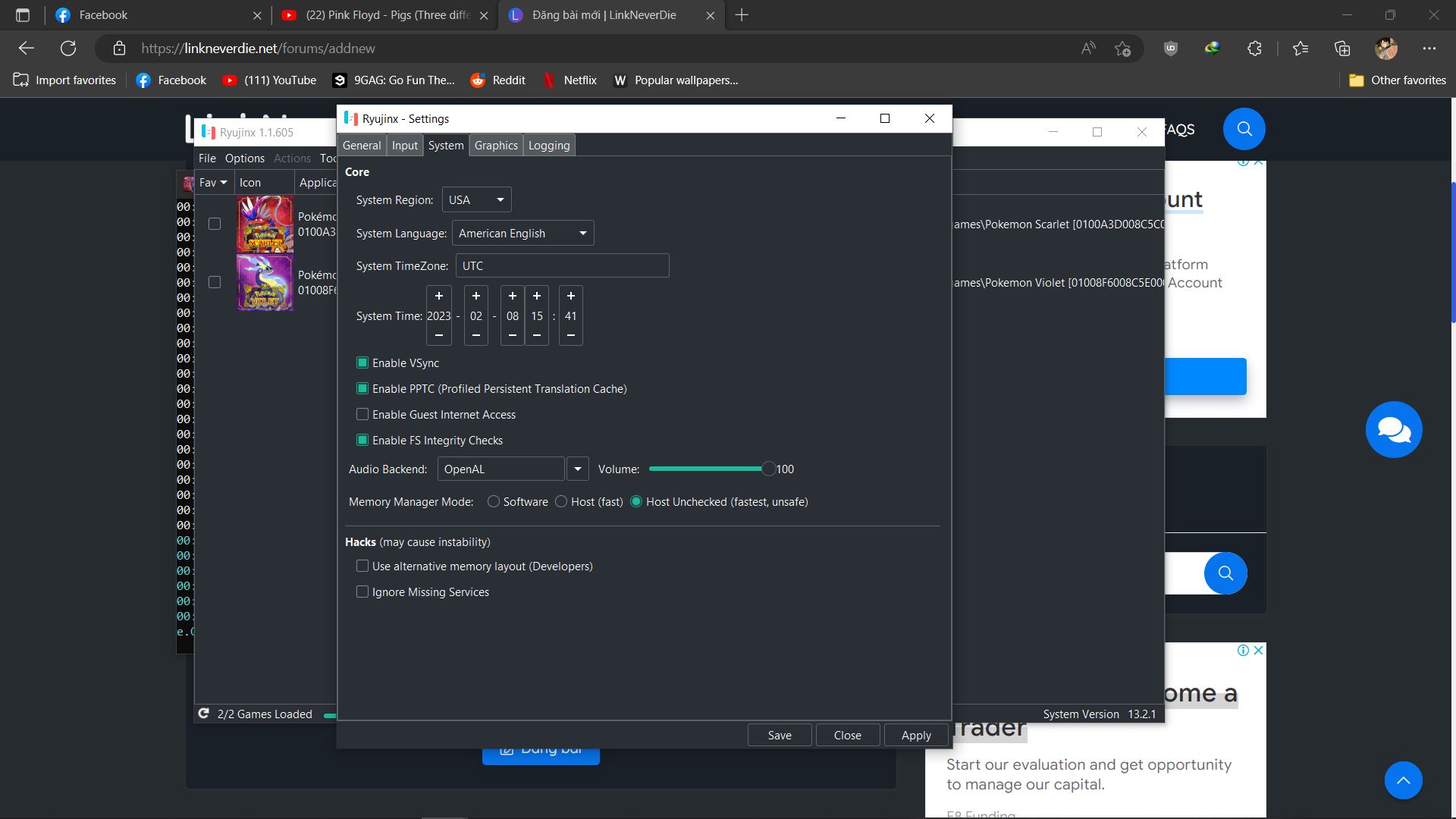Disable the Enable VSync checkbox
The height and width of the screenshot is (819, 1456).
pos(362,363)
